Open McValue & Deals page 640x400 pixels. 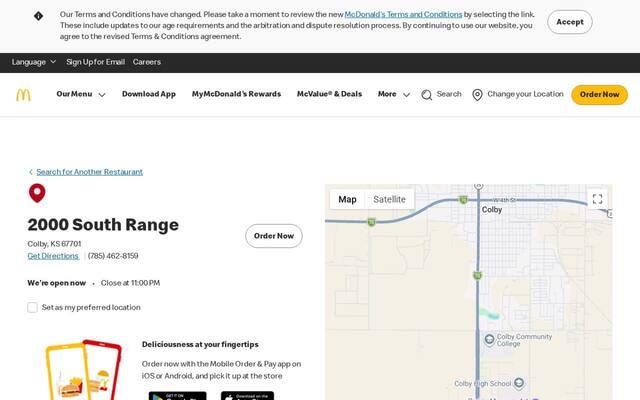[329, 94]
